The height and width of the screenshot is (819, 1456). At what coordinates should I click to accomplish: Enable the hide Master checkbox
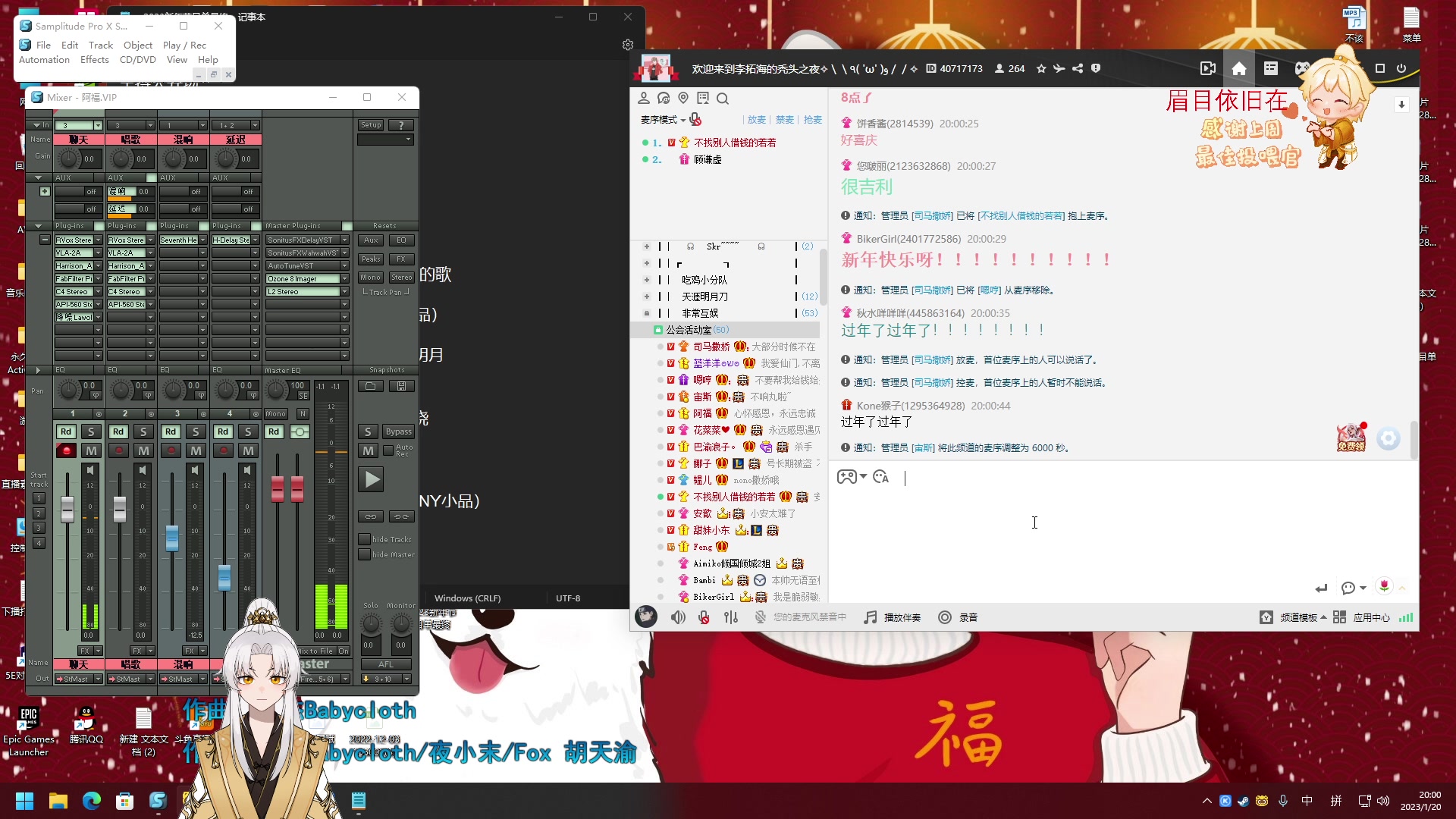[364, 554]
